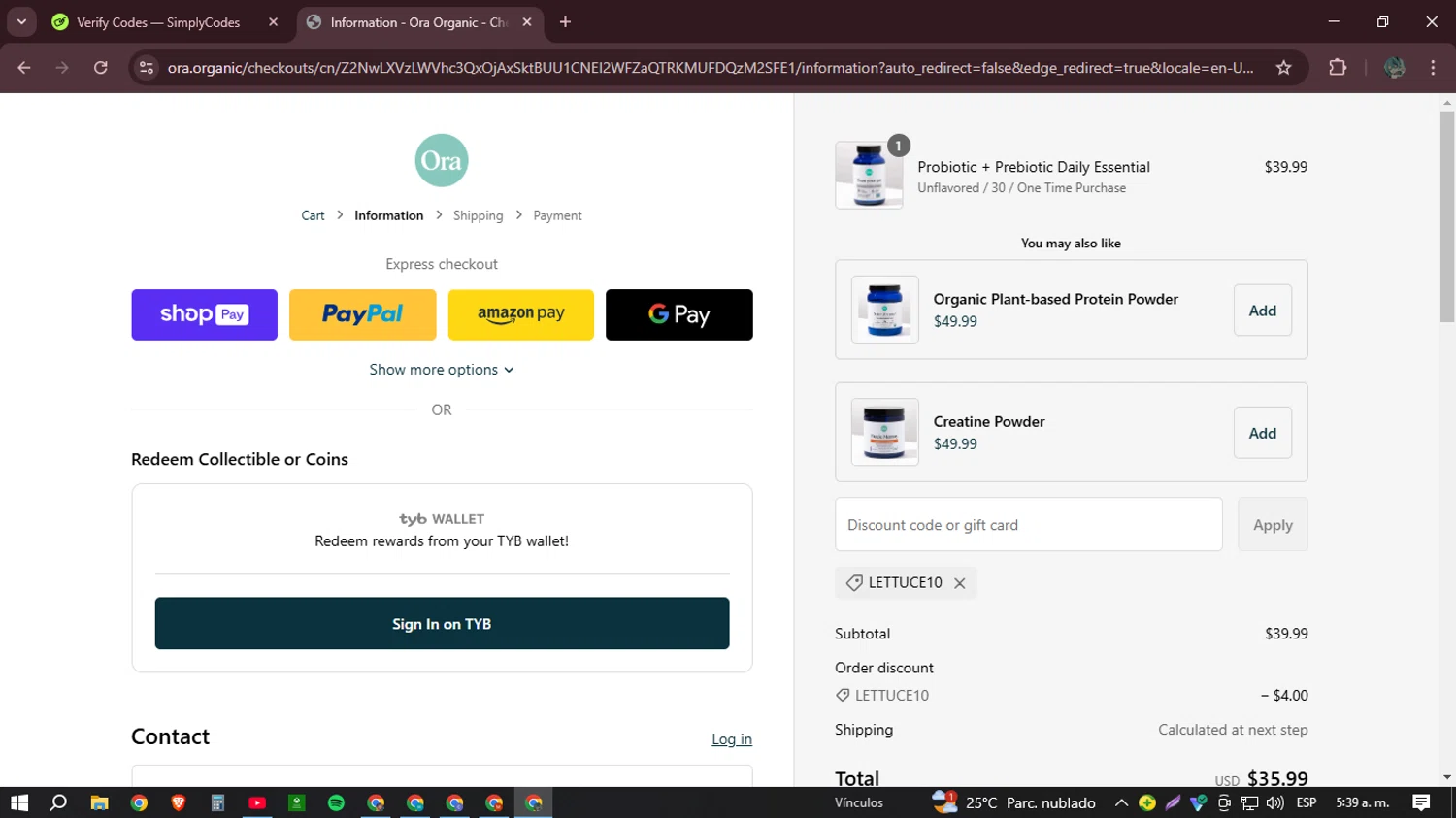This screenshot has width=1456, height=818.
Task: Reload the checkout page
Action: pos(101,68)
